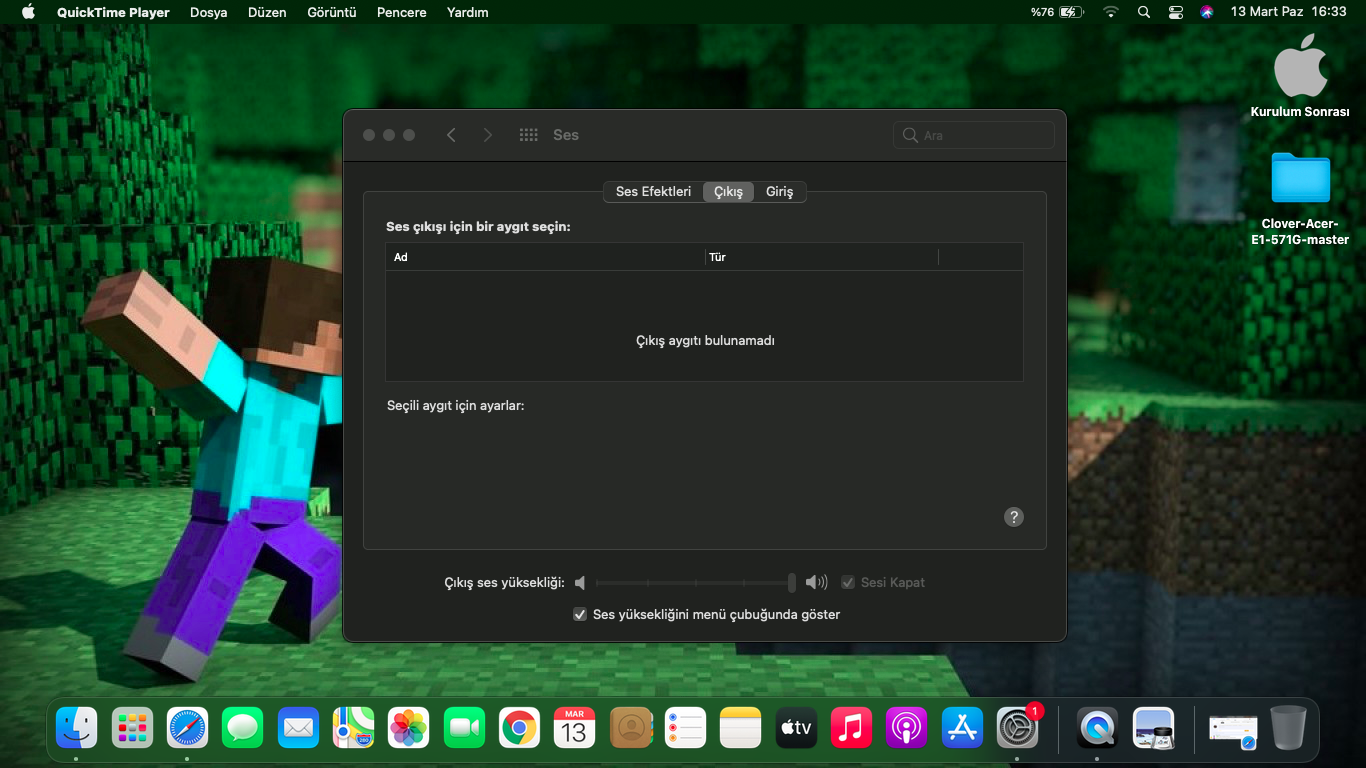The height and width of the screenshot is (768, 1366).
Task: Open the Wi-Fi status menu
Action: click(x=1110, y=12)
